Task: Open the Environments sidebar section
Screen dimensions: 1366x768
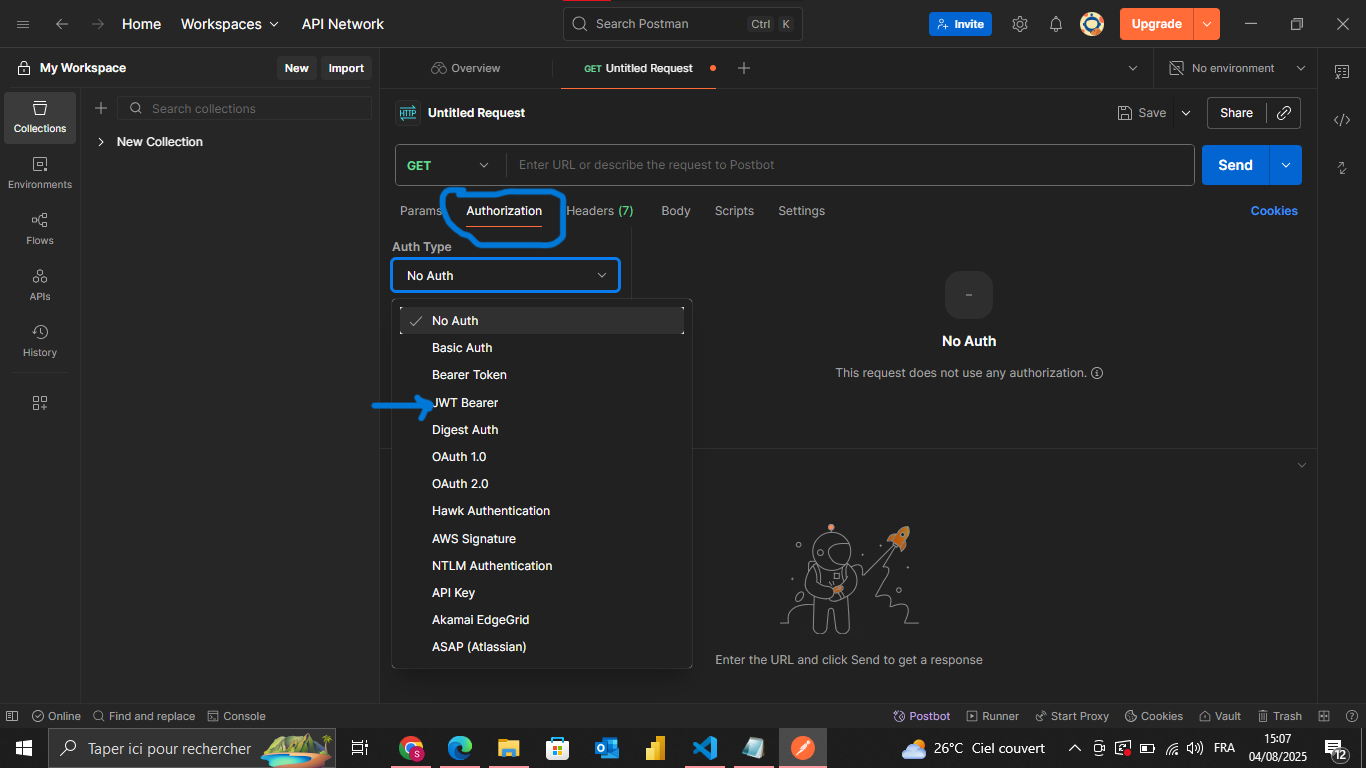Action: point(40,173)
